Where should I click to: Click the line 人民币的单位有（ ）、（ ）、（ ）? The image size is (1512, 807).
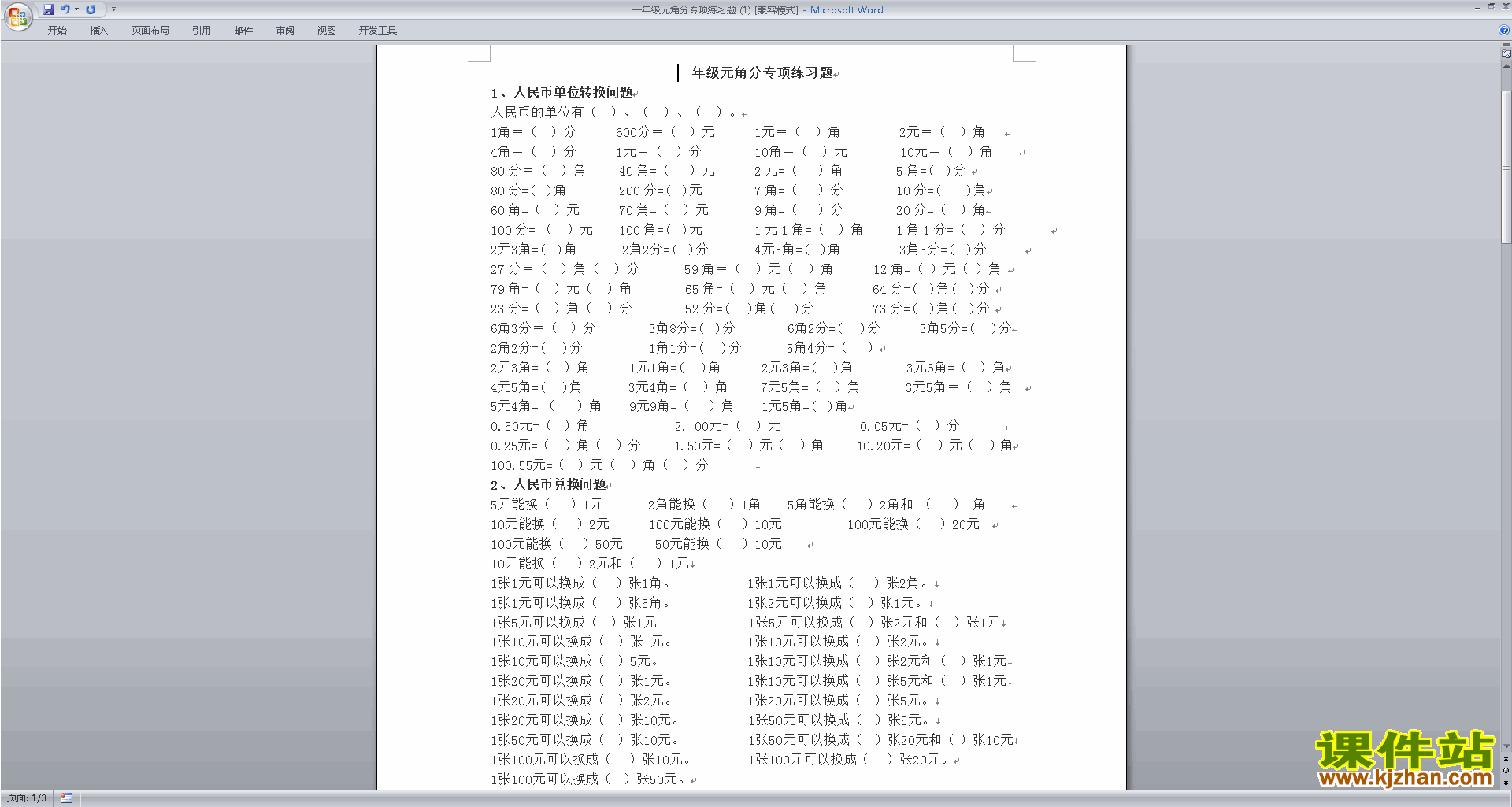(x=614, y=113)
